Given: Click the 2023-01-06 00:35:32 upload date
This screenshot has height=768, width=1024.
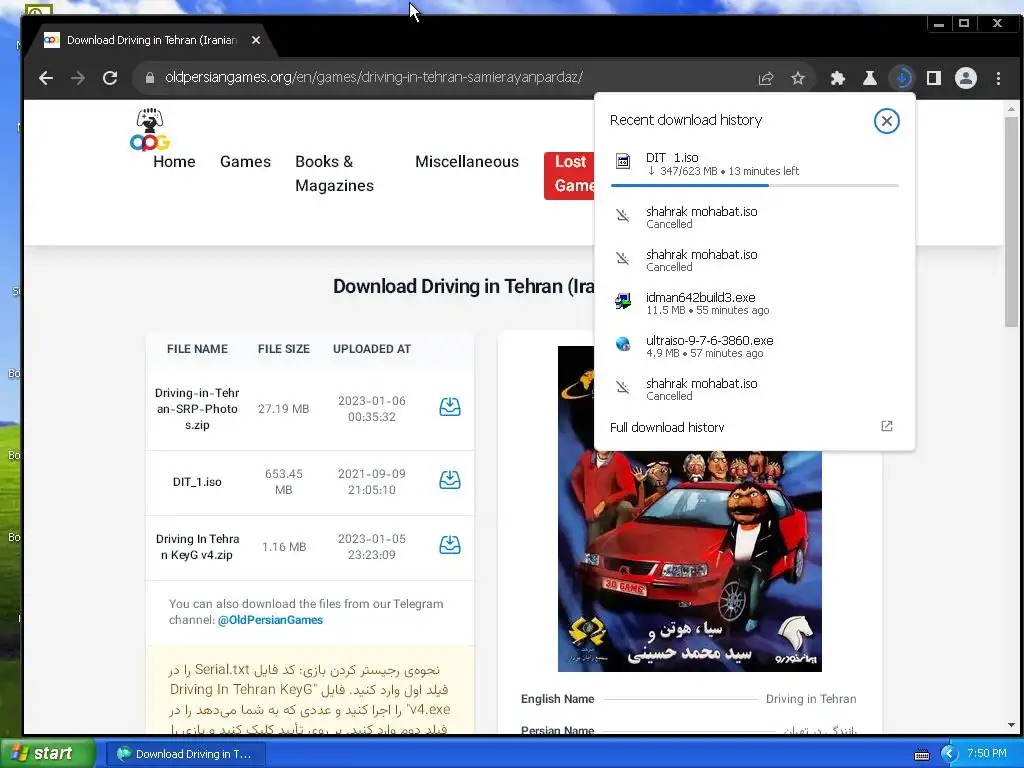Looking at the screenshot, I should click(x=372, y=408).
